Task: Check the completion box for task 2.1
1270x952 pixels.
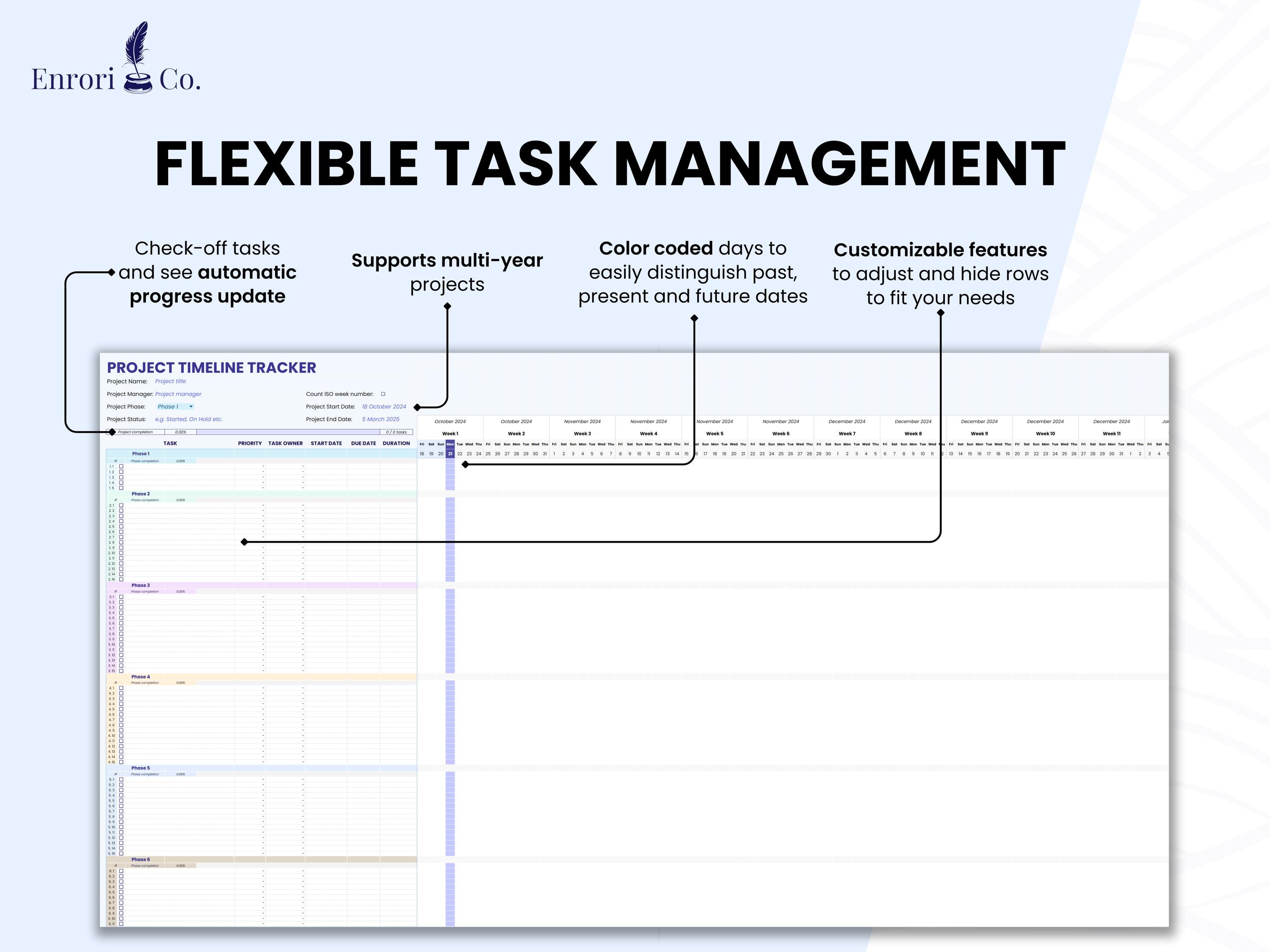Action: (121, 506)
